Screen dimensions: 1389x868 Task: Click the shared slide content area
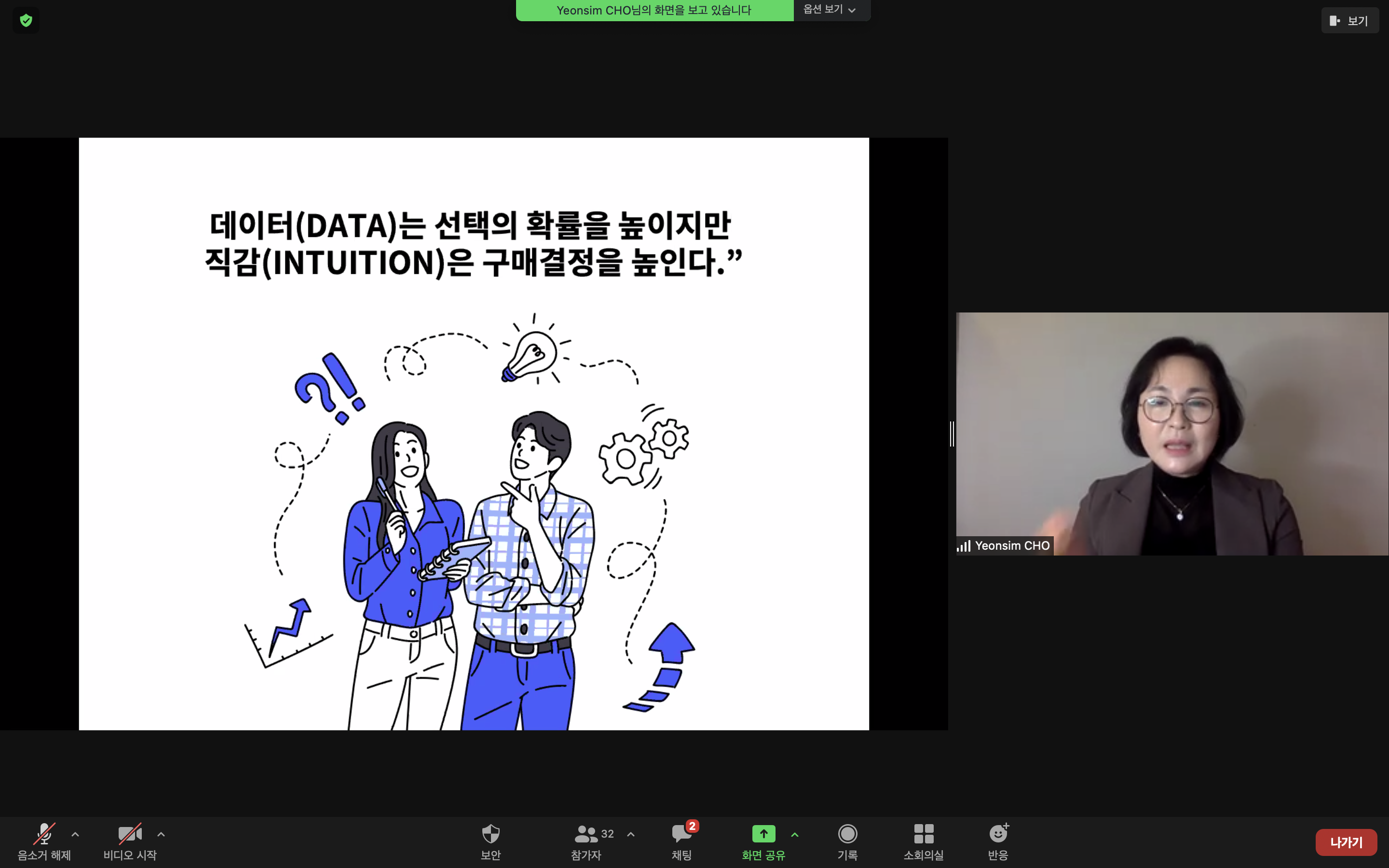[x=474, y=434]
